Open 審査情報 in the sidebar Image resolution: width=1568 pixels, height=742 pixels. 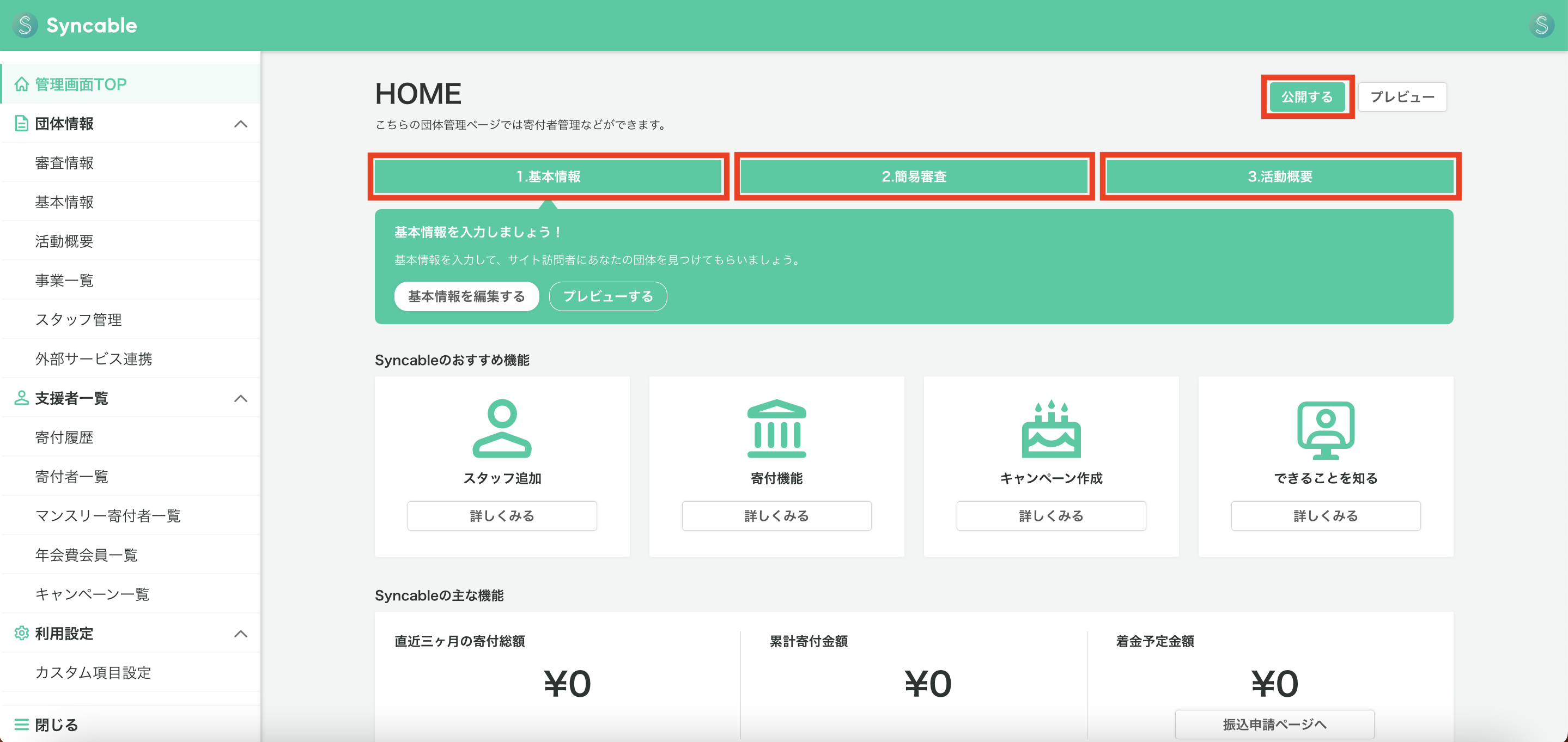[130, 162]
